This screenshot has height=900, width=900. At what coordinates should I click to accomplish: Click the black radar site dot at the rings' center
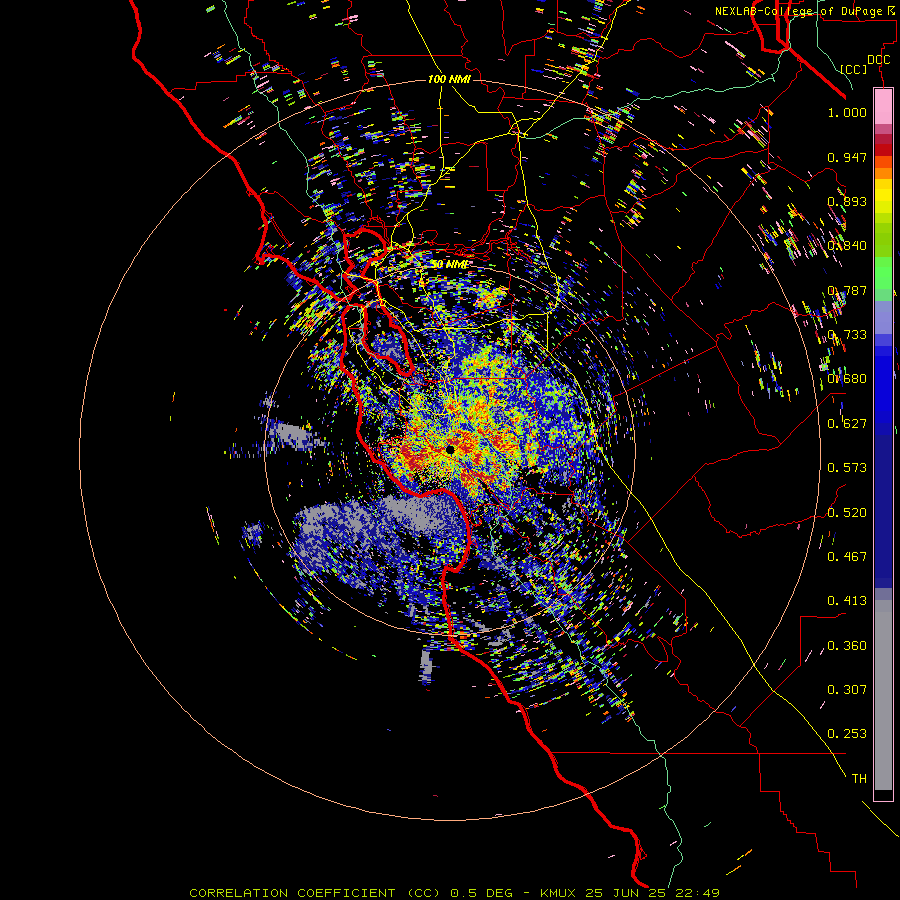tap(450, 450)
